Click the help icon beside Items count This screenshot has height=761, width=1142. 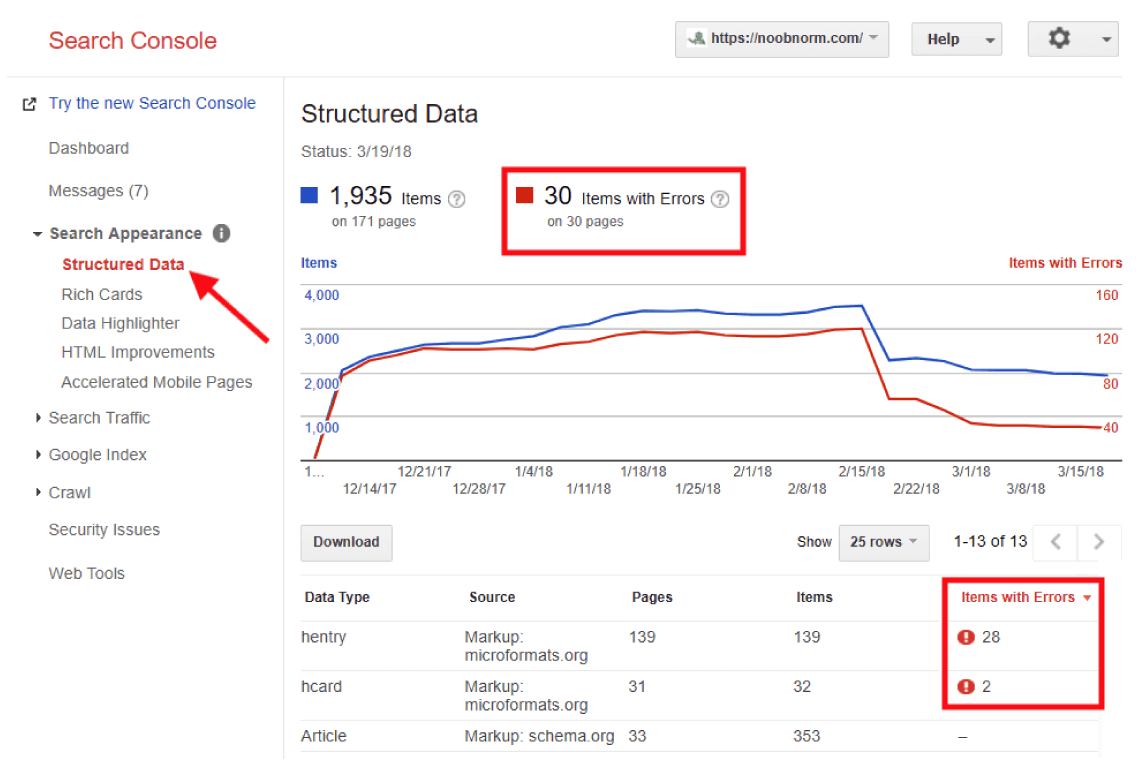pos(457,199)
